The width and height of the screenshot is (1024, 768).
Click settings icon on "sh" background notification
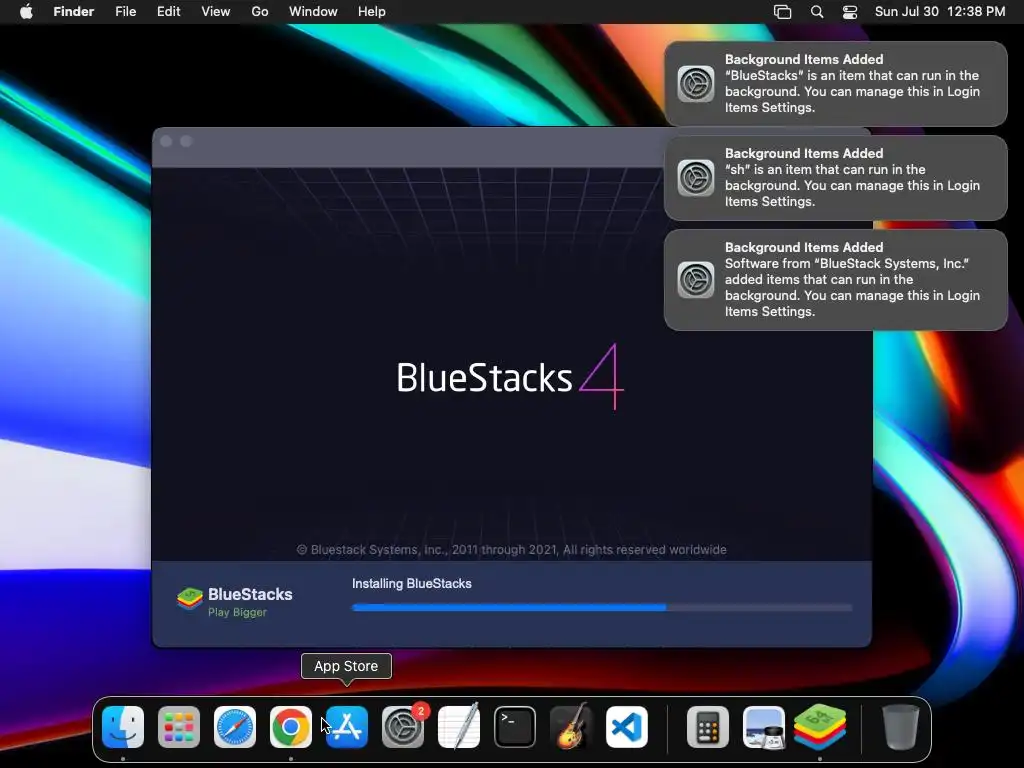coord(696,178)
